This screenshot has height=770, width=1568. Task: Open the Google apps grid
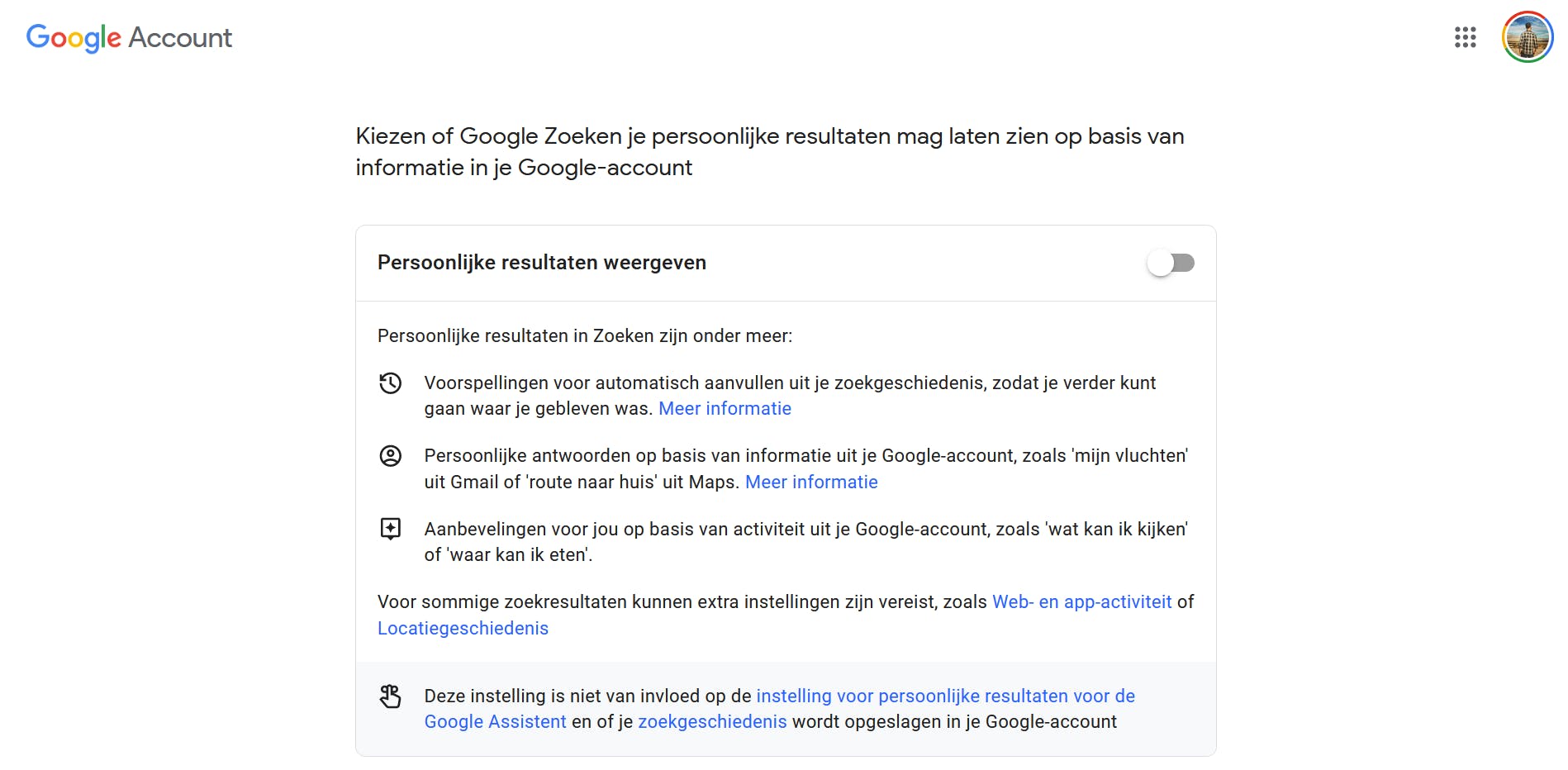[1465, 37]
